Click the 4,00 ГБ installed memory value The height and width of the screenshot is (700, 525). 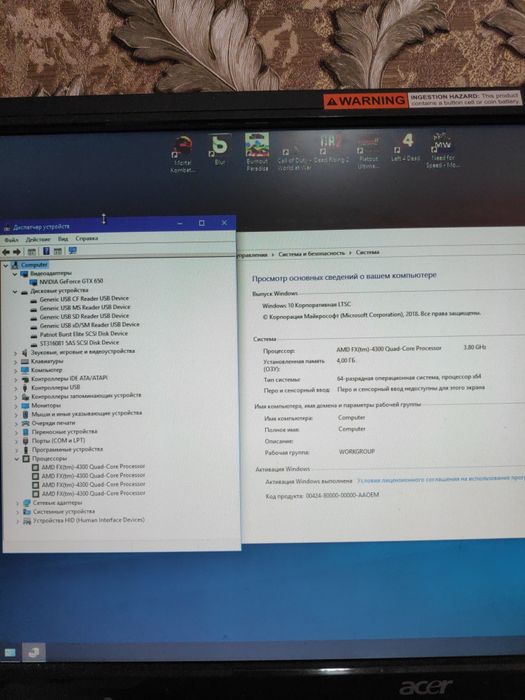coord(346,360)
